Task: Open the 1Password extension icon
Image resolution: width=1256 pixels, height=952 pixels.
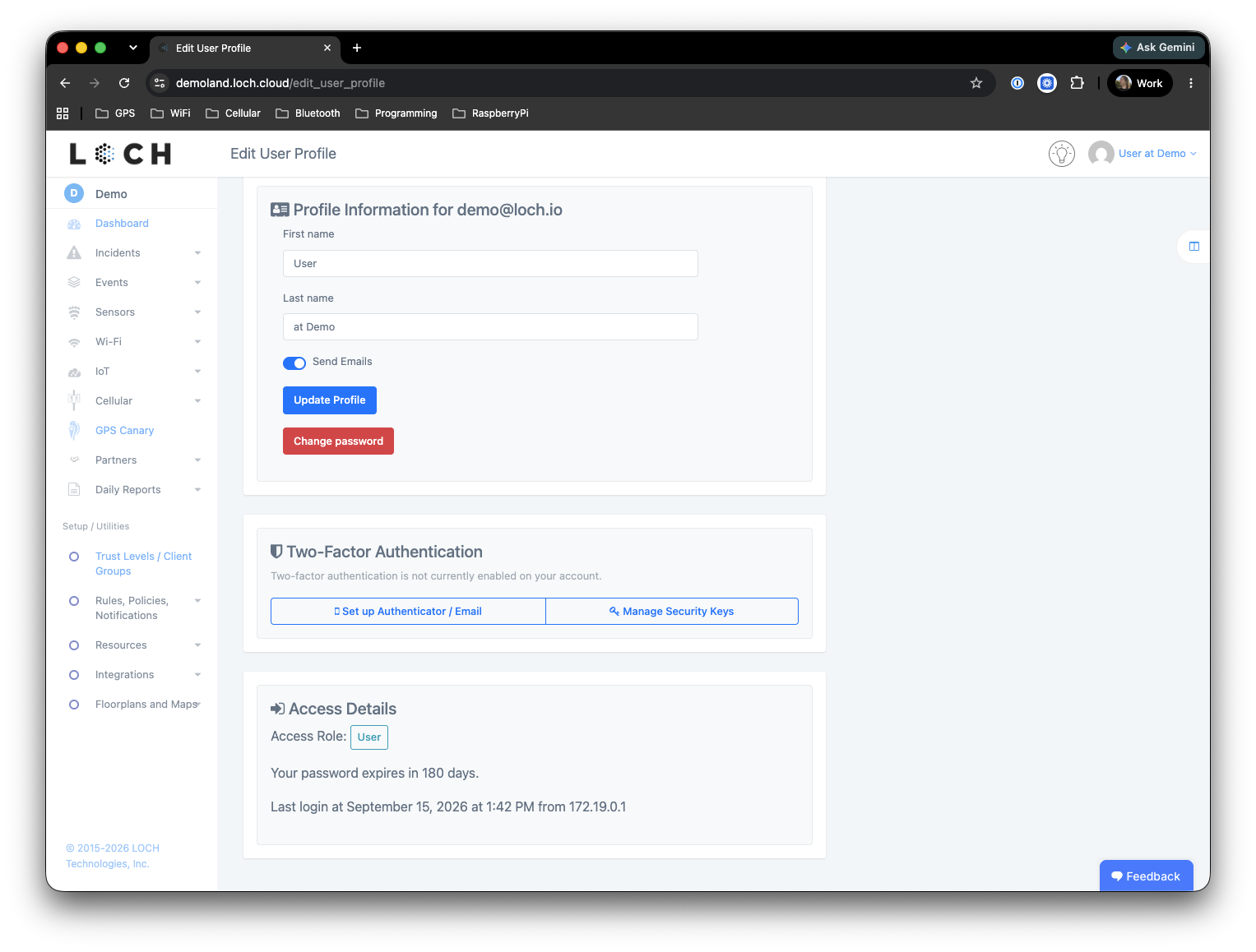Action: [1017, 83]
